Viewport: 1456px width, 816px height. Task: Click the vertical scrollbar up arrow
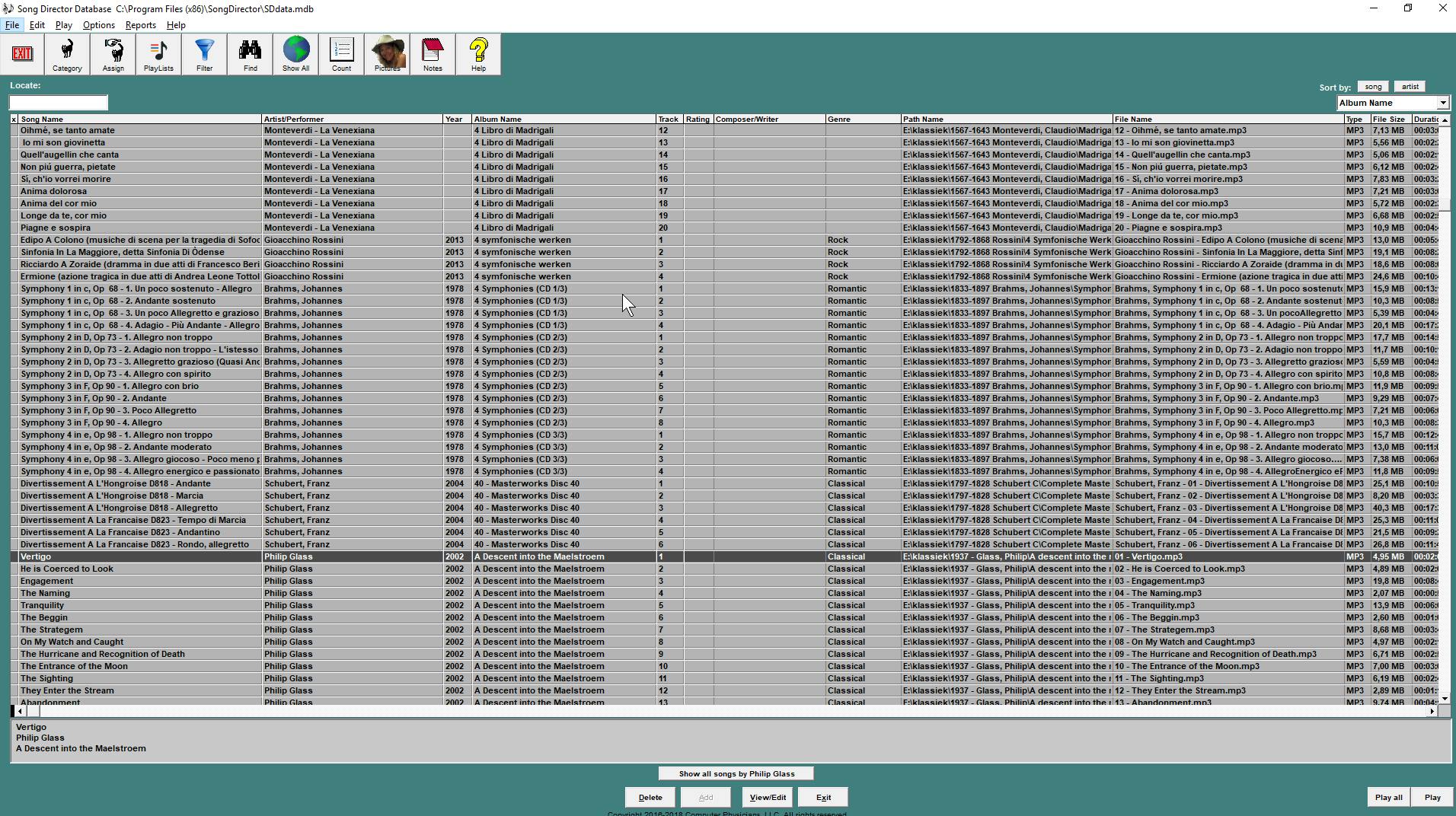pyautogui.click(x=1445, y=120)
